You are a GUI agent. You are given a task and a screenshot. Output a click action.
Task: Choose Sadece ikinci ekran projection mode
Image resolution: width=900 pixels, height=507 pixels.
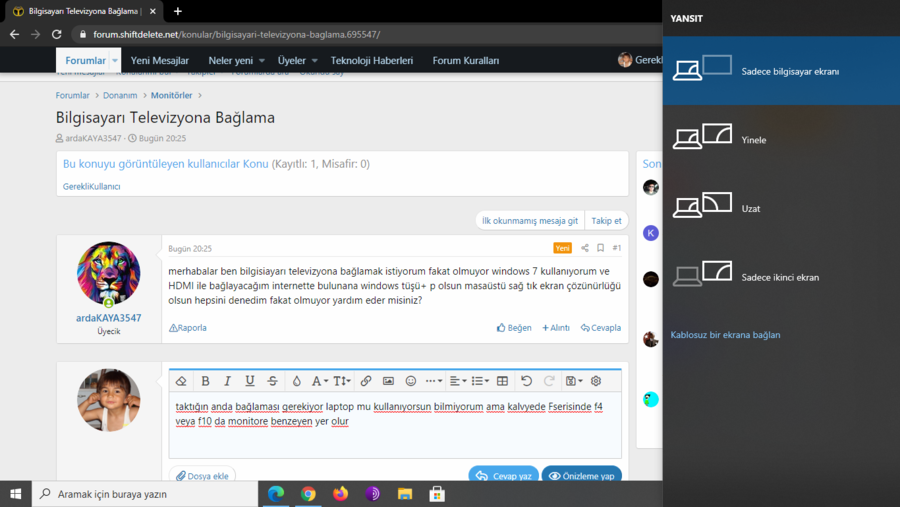tap(780, 277)
